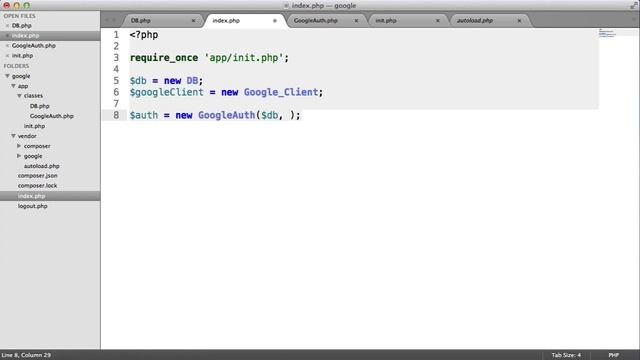Image resolution: width=640 pixels, height=360 pixels.
Task: Toggle full screen with the top-right arrows icon
Action: [x=633, y=5]
